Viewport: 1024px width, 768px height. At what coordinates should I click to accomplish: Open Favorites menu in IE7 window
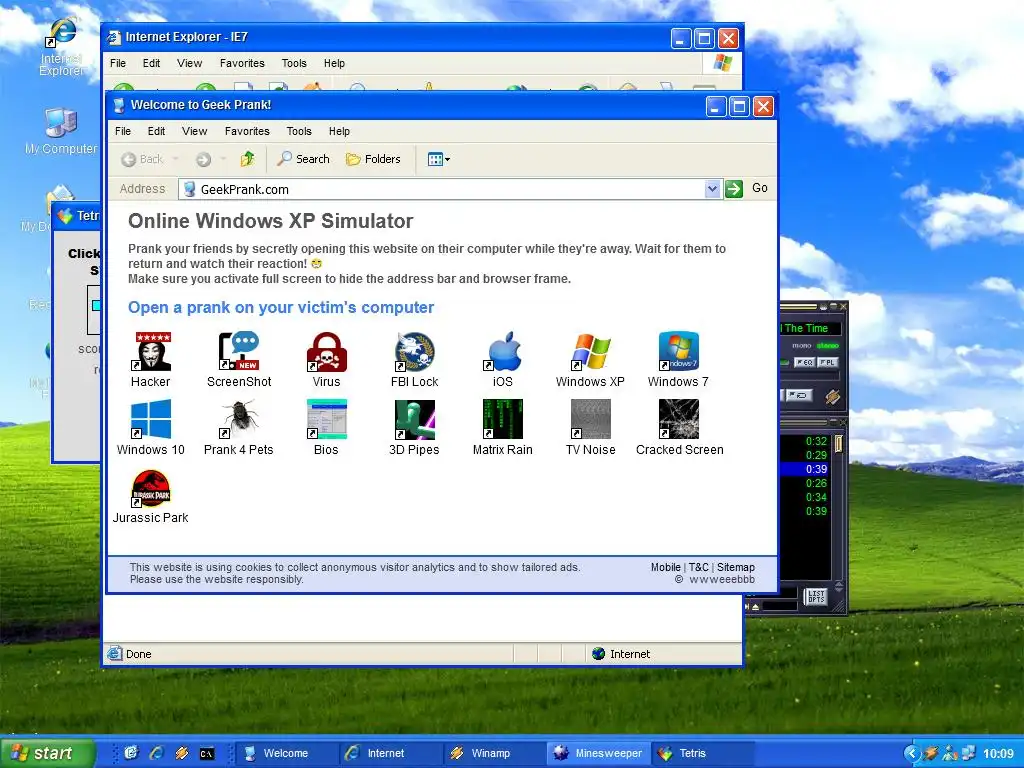tap(242, 63)
